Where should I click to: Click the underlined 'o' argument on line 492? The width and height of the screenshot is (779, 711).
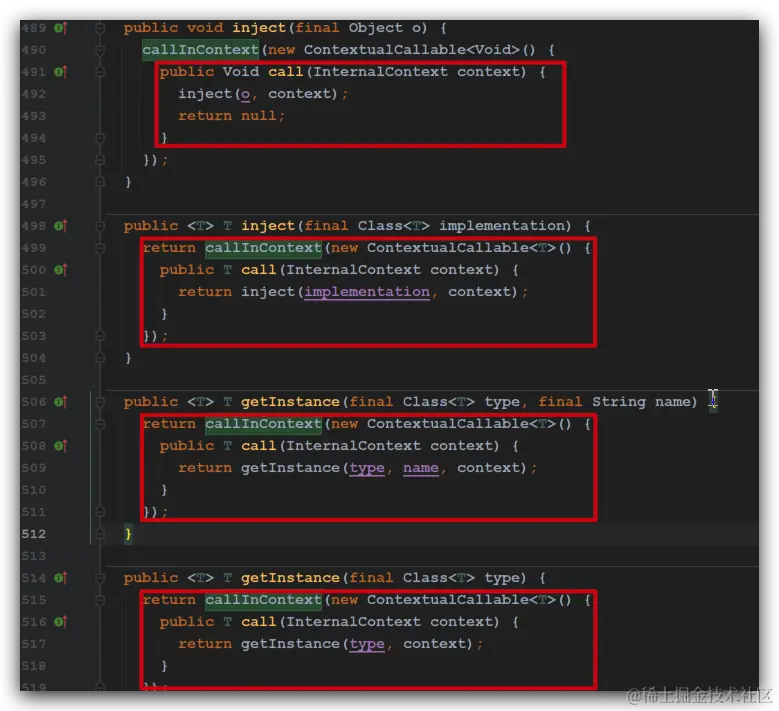click(245, 94)
